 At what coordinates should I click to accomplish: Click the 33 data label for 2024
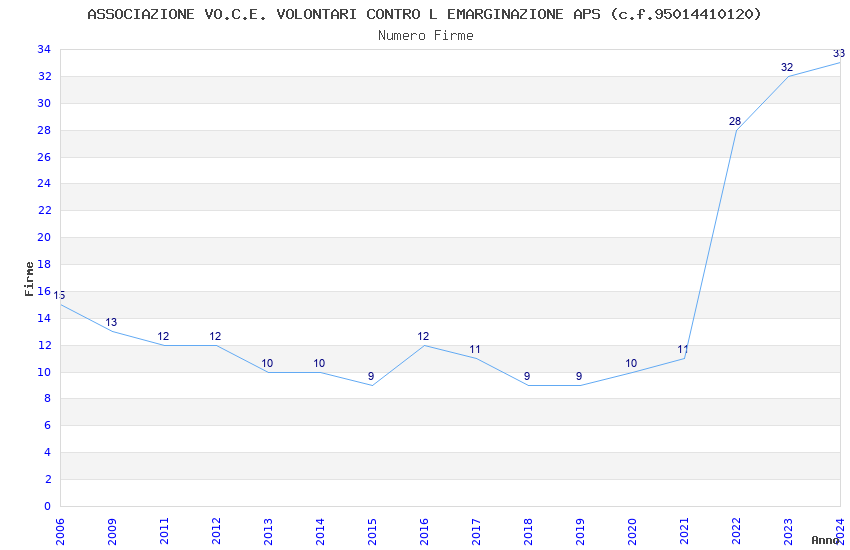pyautogui.click(x=839, y=54)
